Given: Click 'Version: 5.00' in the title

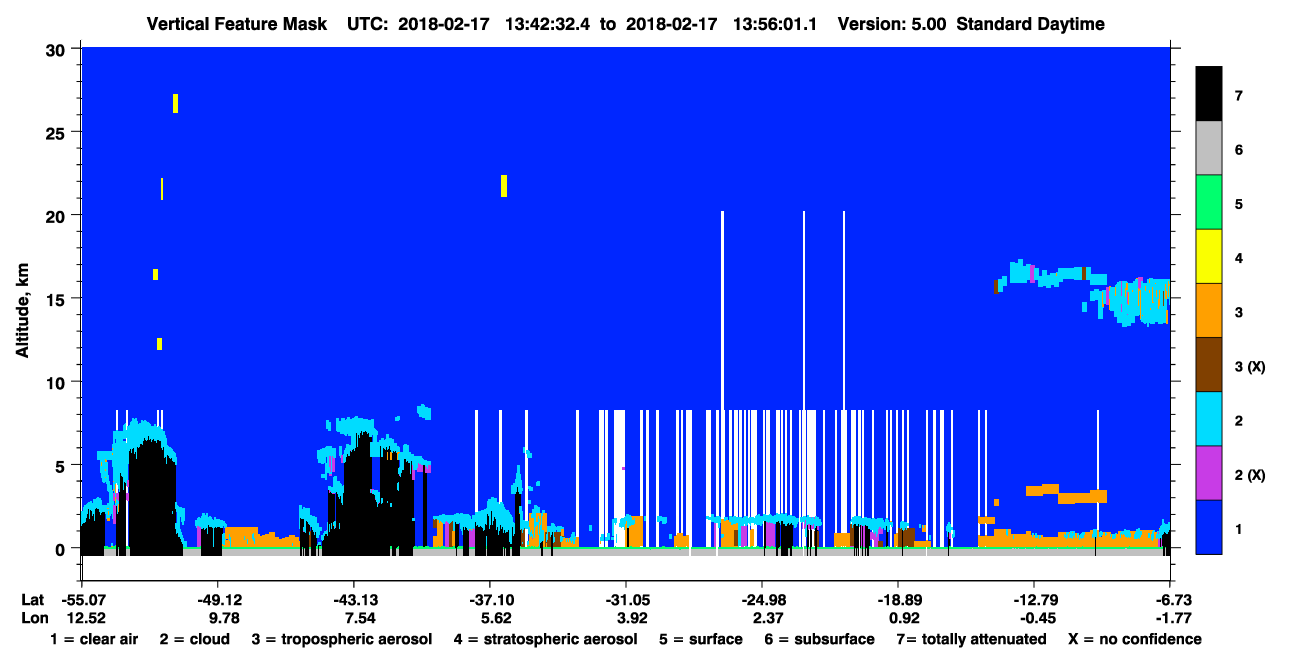Looking at the screenshot, I should [x=893, y=23].
